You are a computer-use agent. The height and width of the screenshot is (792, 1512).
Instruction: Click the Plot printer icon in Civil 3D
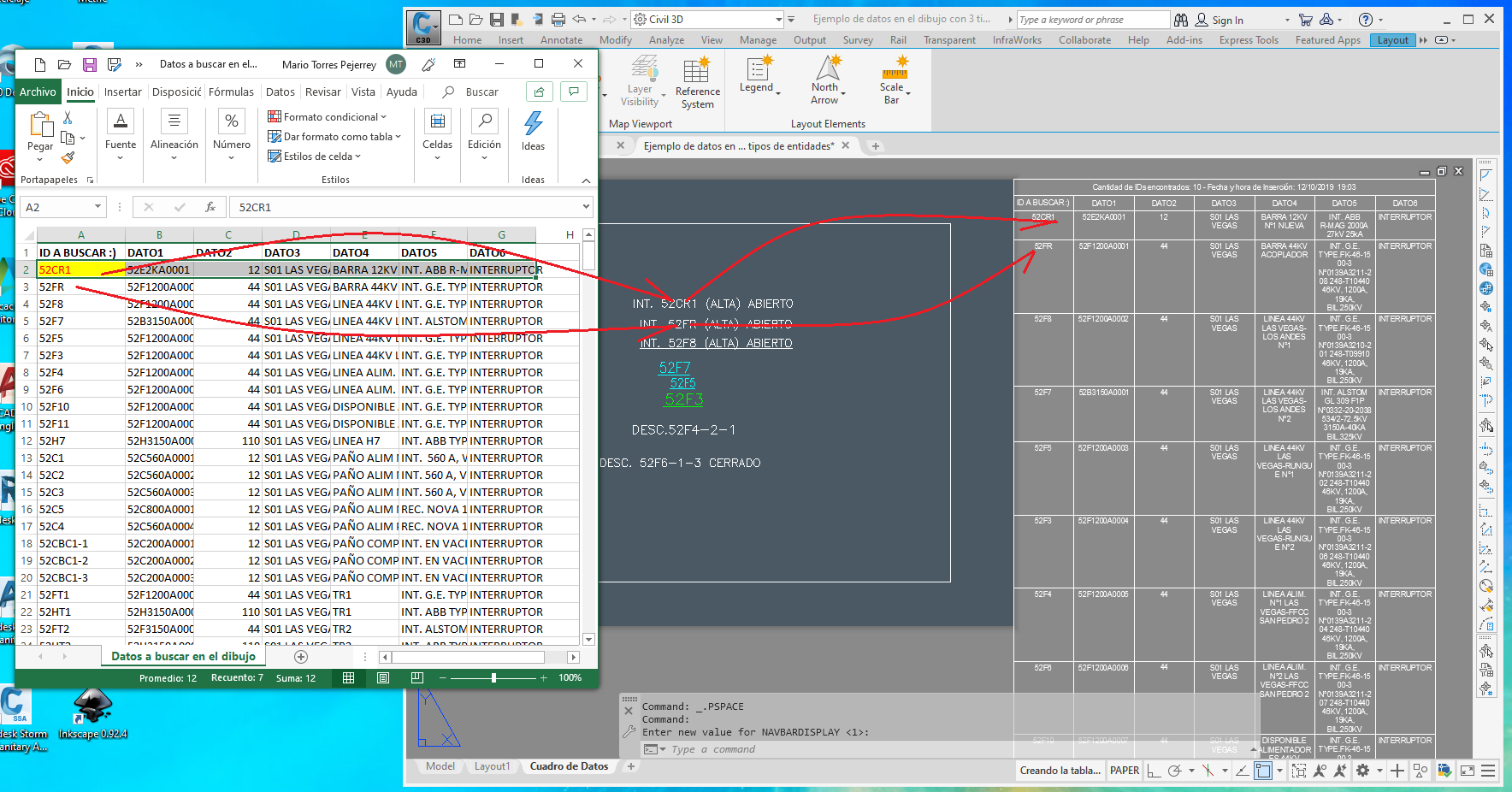pos(558,20)
